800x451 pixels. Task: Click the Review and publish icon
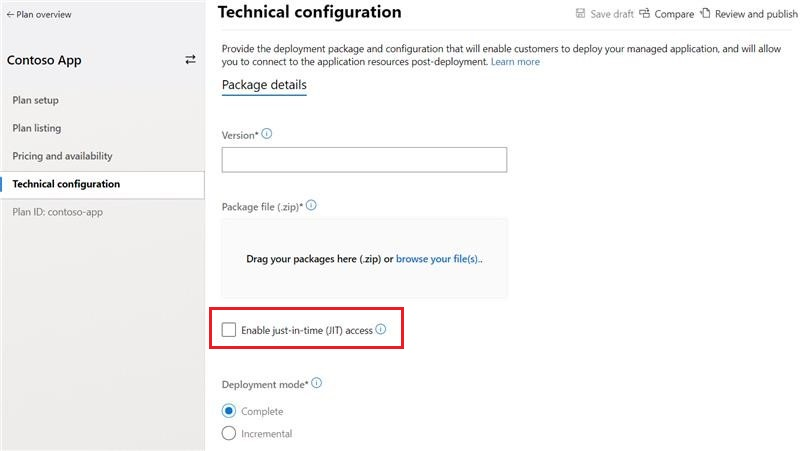click(x=705, y=14)
